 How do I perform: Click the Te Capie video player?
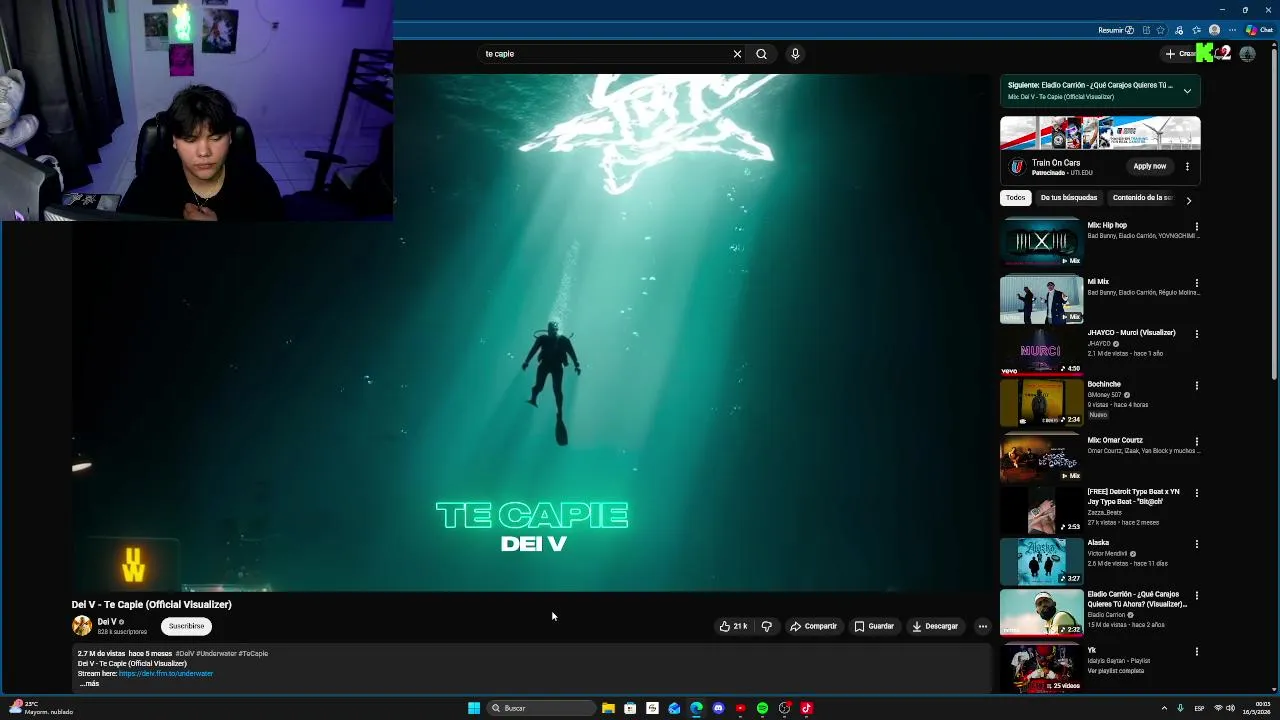[x=532, y=333]
